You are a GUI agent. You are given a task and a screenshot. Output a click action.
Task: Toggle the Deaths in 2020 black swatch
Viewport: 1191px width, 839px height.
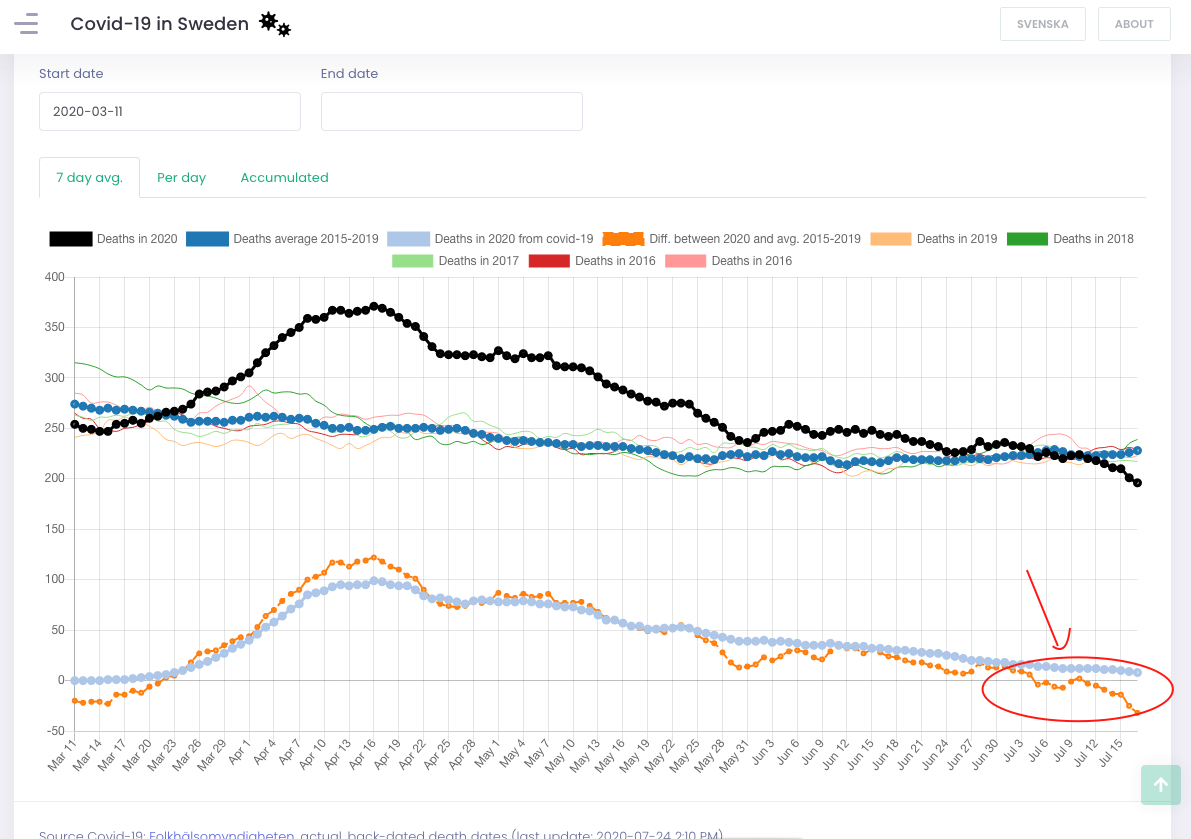[x=71, y=239]
